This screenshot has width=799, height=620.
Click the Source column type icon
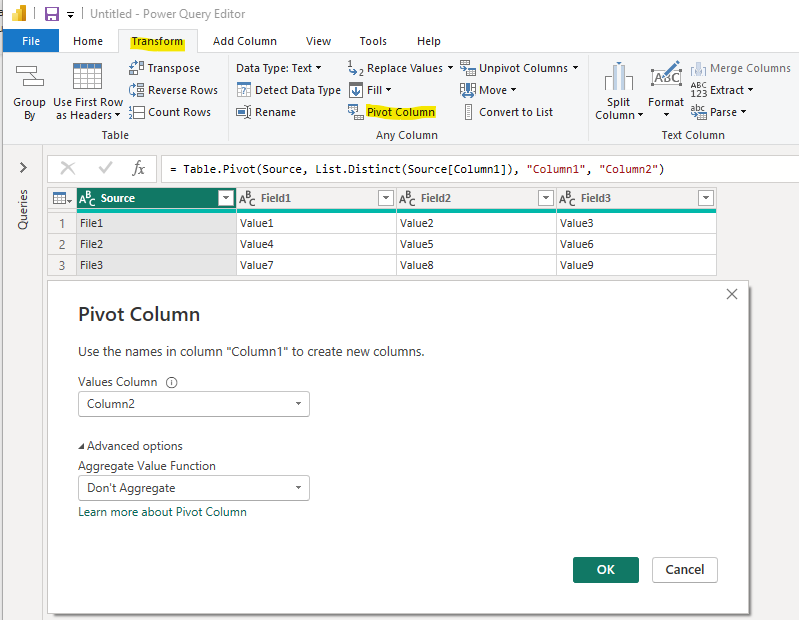87,198
